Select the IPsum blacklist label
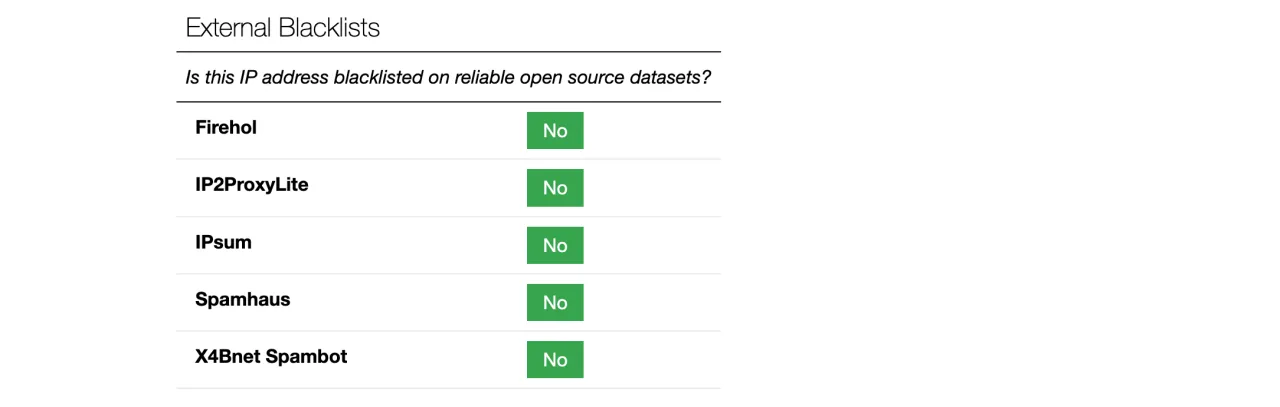 click(223, 242)
